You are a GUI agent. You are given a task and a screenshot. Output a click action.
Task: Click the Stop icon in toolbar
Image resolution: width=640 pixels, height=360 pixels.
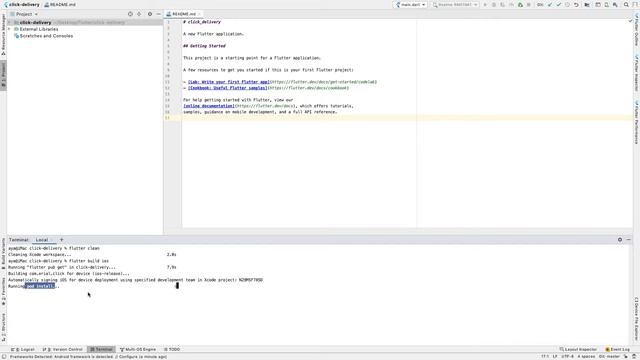pos(528,4)
